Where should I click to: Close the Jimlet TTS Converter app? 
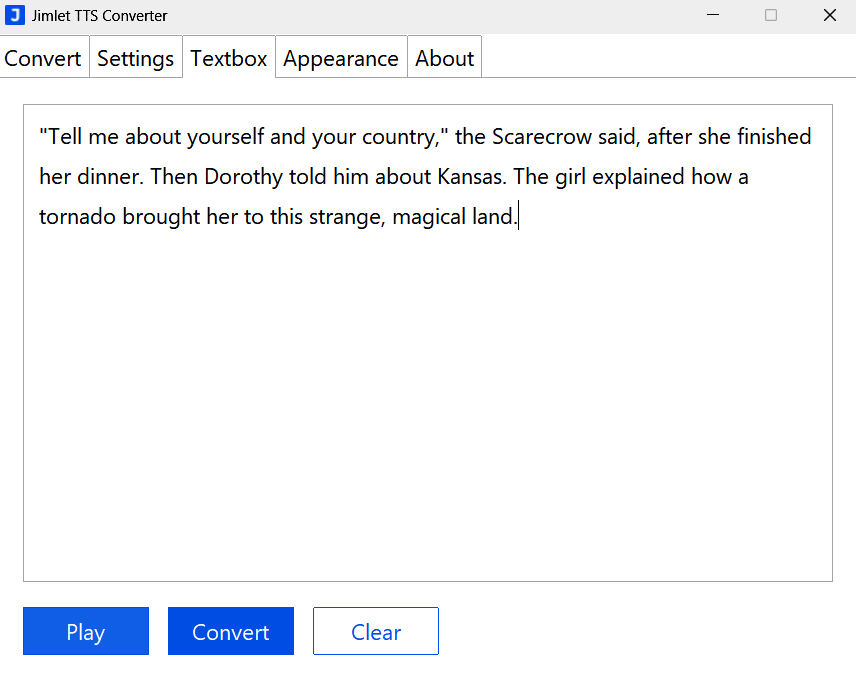(829, 15)
